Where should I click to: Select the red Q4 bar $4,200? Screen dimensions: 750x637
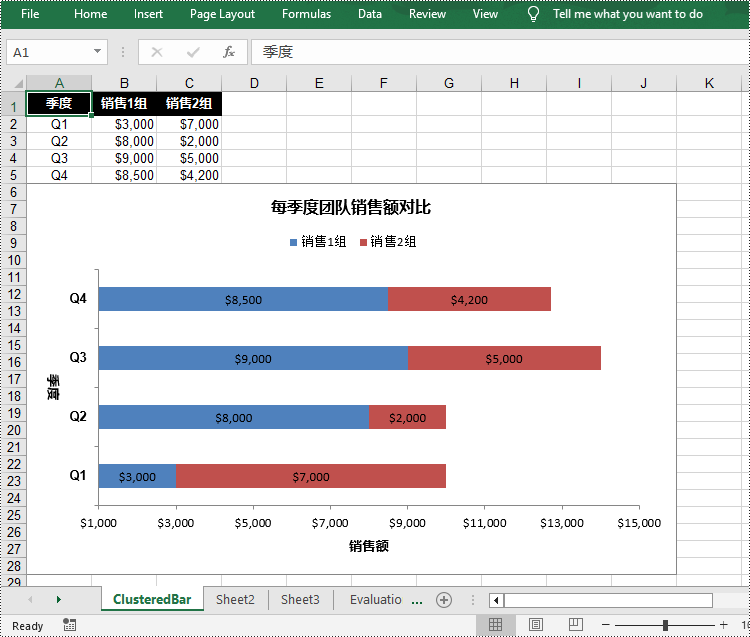[469, 299]
